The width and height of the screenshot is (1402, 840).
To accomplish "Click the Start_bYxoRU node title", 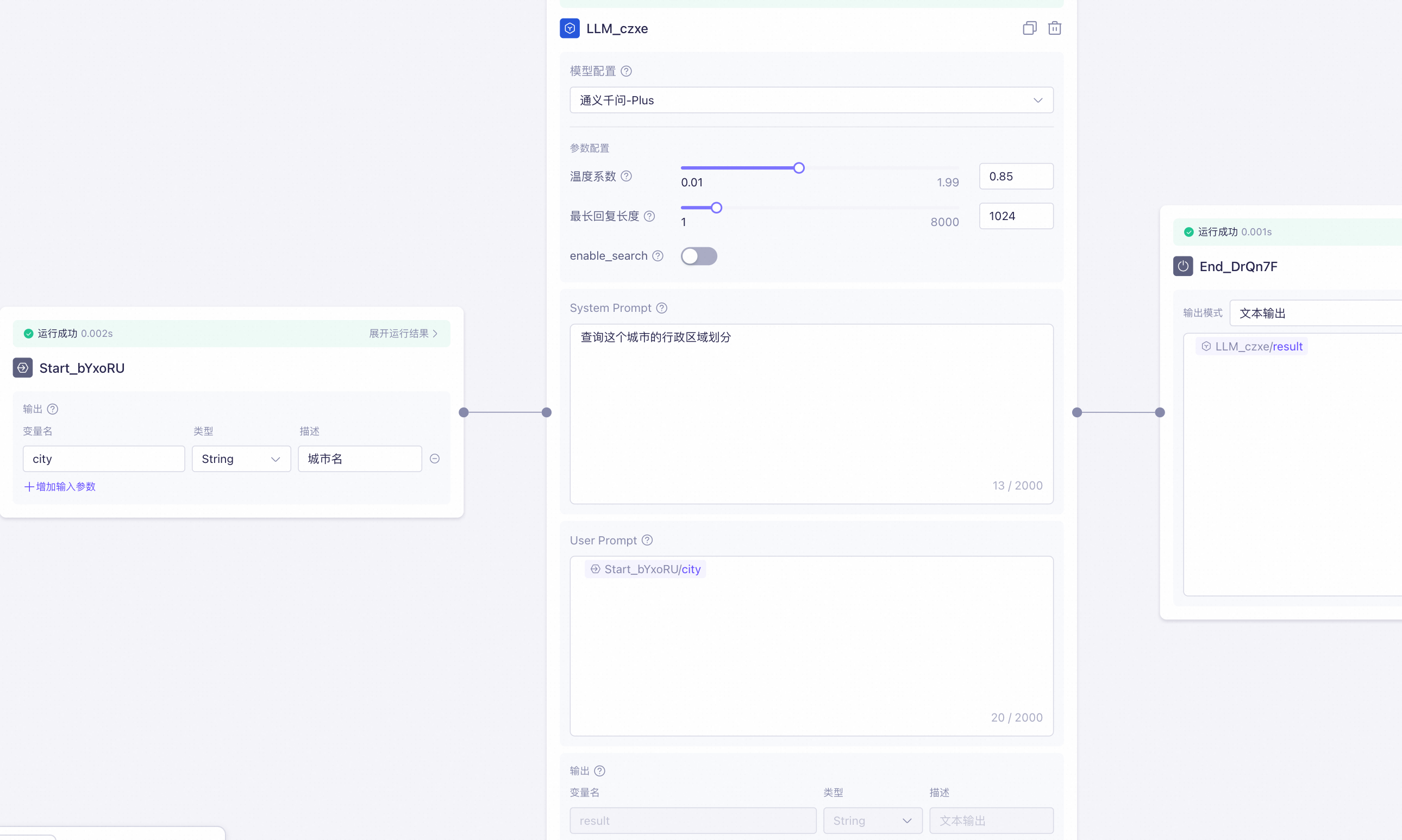I will 82,368.
